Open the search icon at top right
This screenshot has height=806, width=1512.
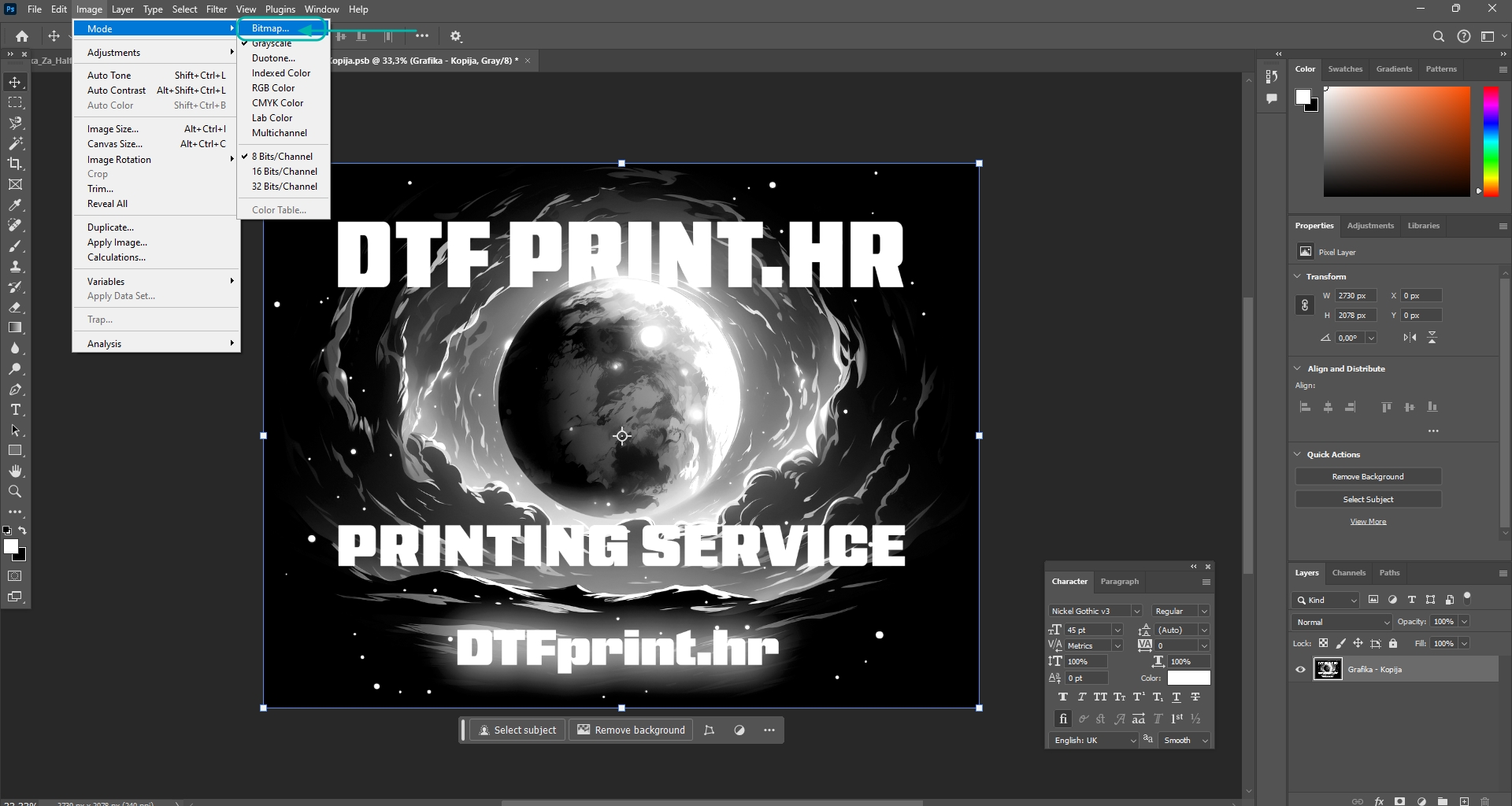pyautogui.click(x=1438, y=36)
